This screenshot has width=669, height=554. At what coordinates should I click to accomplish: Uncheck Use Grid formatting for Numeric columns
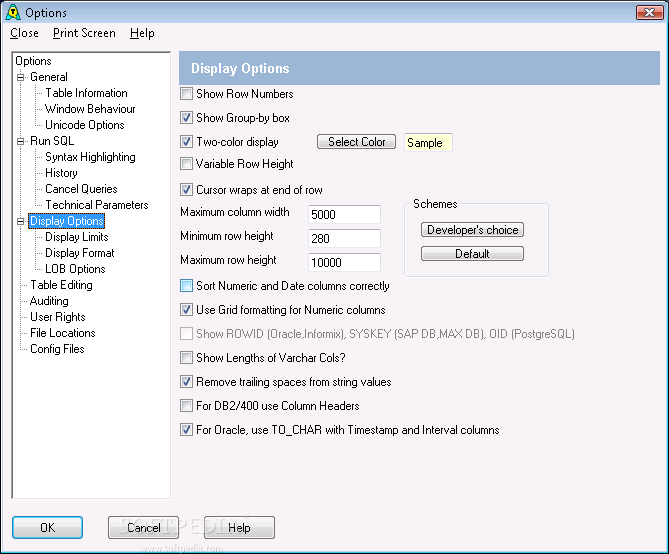click(x=186, y=309)
